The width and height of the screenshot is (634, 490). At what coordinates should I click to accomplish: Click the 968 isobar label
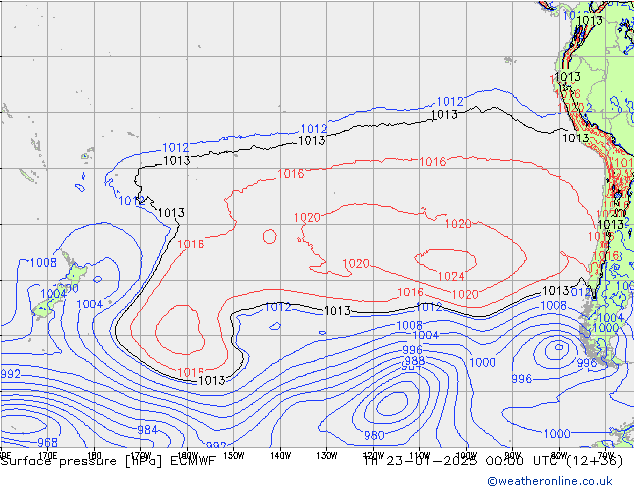[x=47, y=442]
